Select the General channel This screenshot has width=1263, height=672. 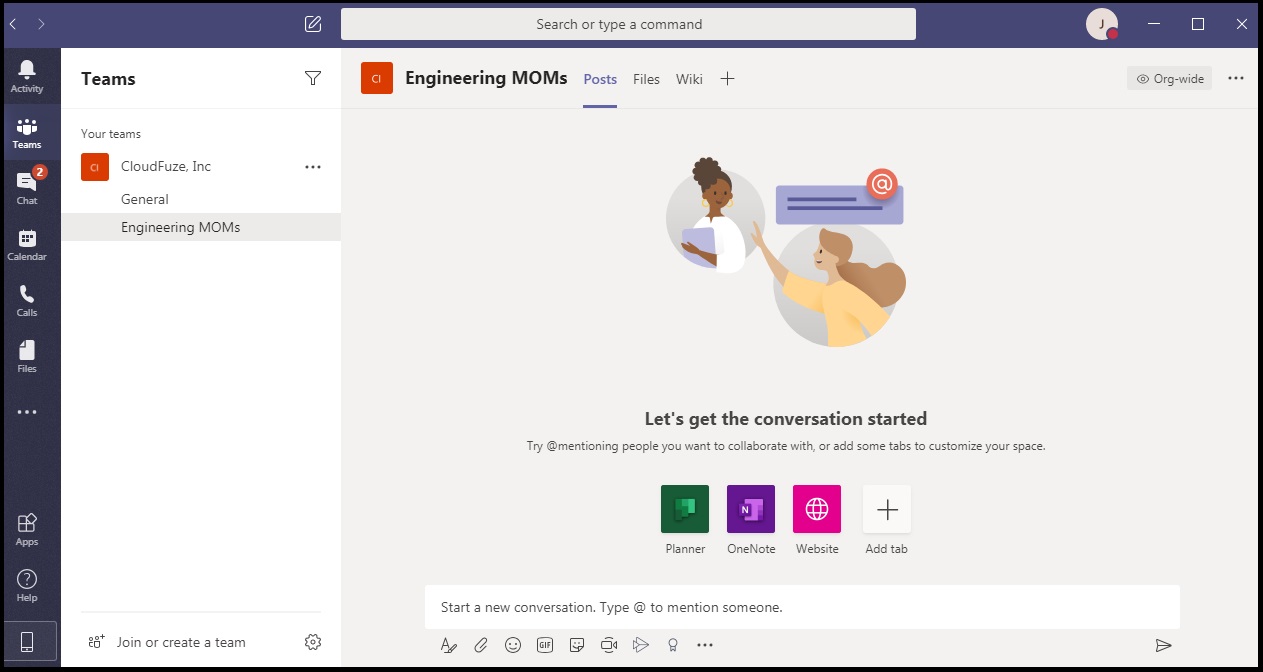(x=201, y=199)
